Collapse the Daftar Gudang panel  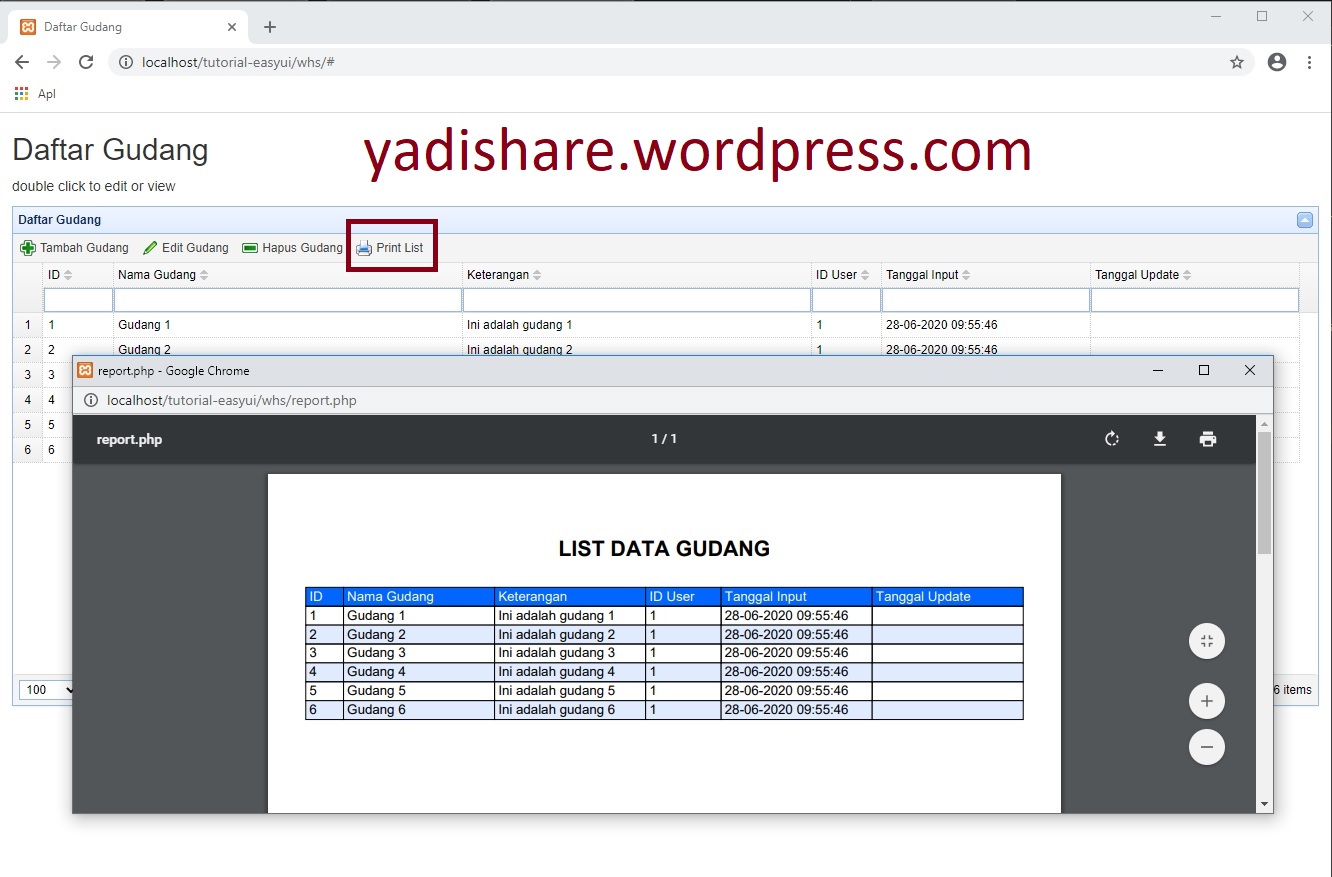1304,219
